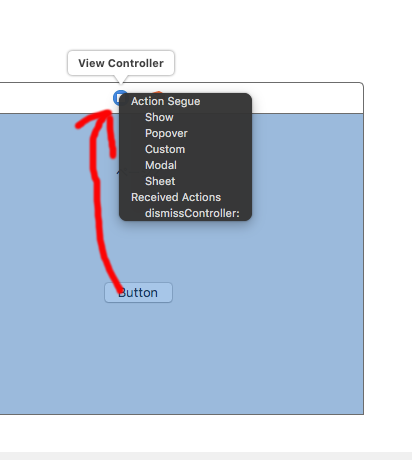Select the orange First Responder icon
Viewport: 412px width, 460px height.
point(157,92)
